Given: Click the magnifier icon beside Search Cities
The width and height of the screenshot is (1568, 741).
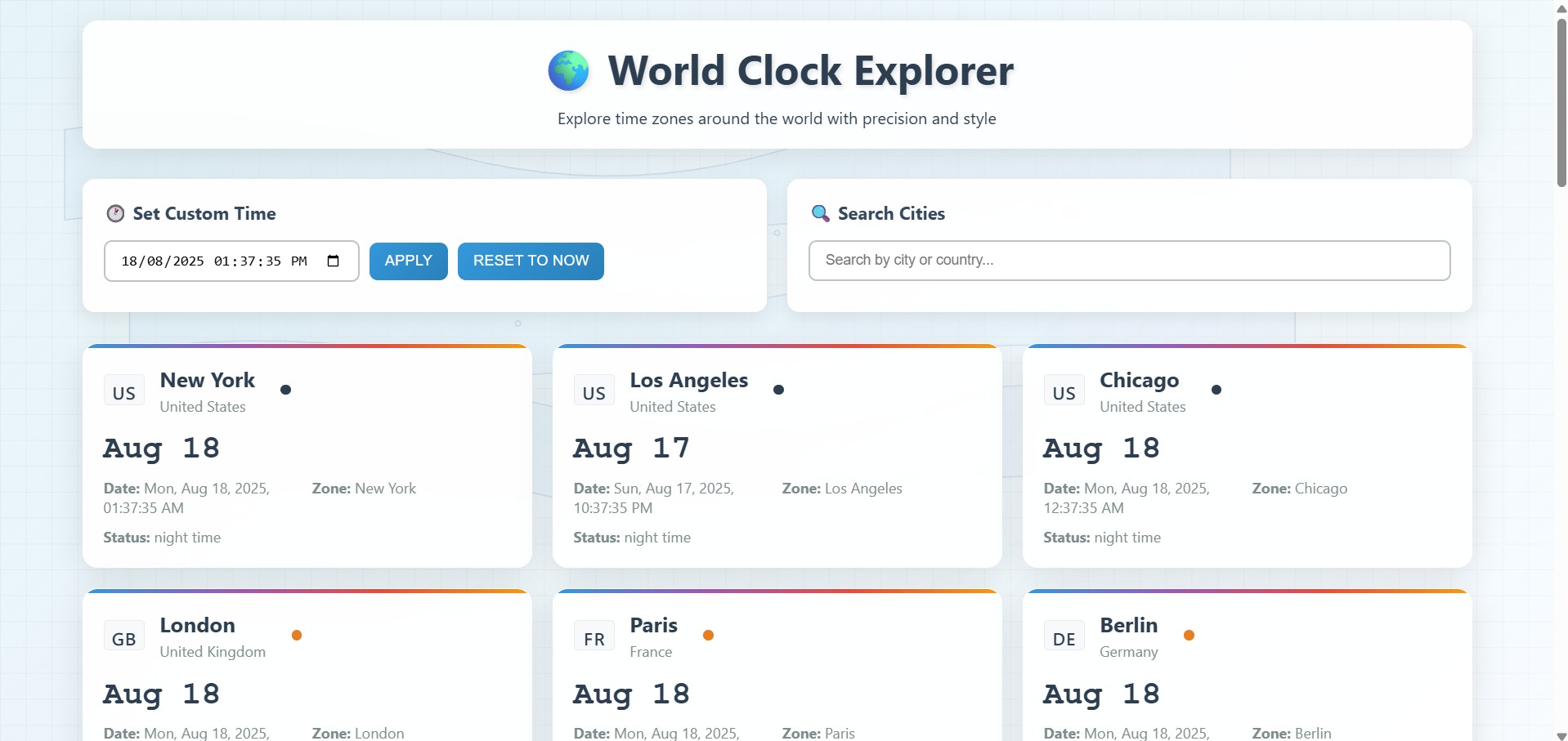Looking at the screenshot, I should pos(820,213).
